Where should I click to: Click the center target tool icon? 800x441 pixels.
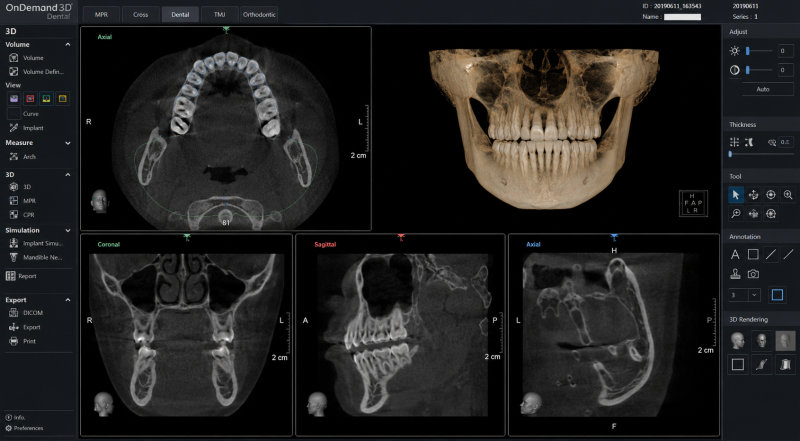pos(771,195)
